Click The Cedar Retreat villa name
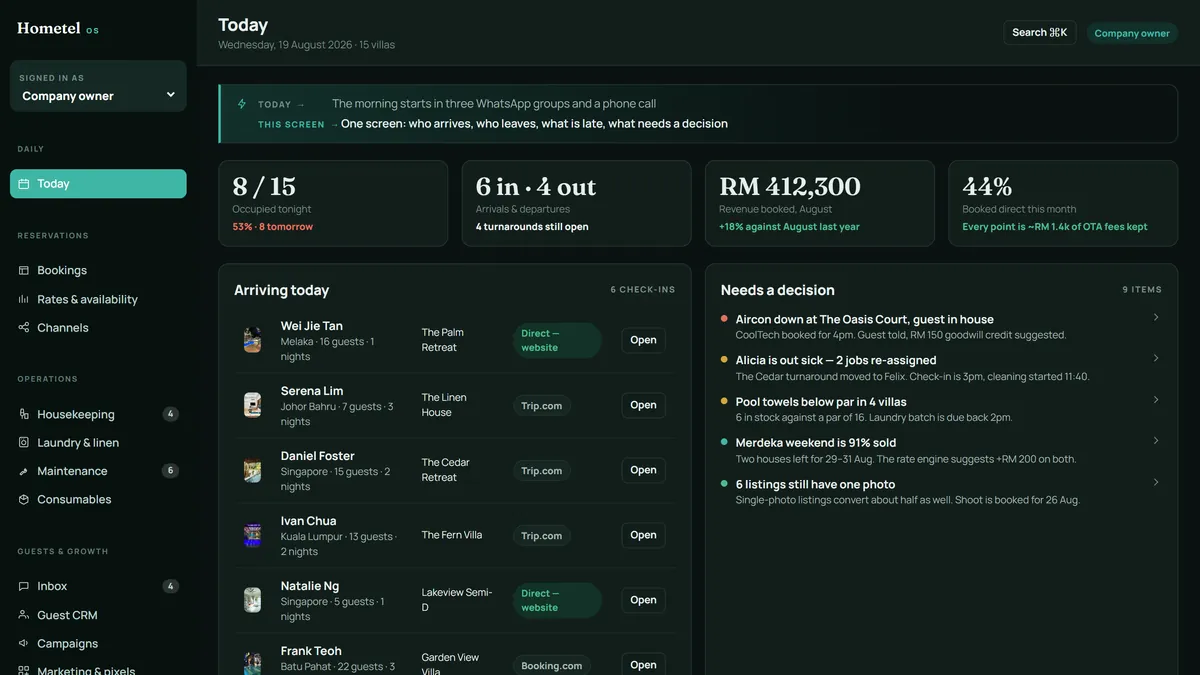 click(x=446, y=470)
